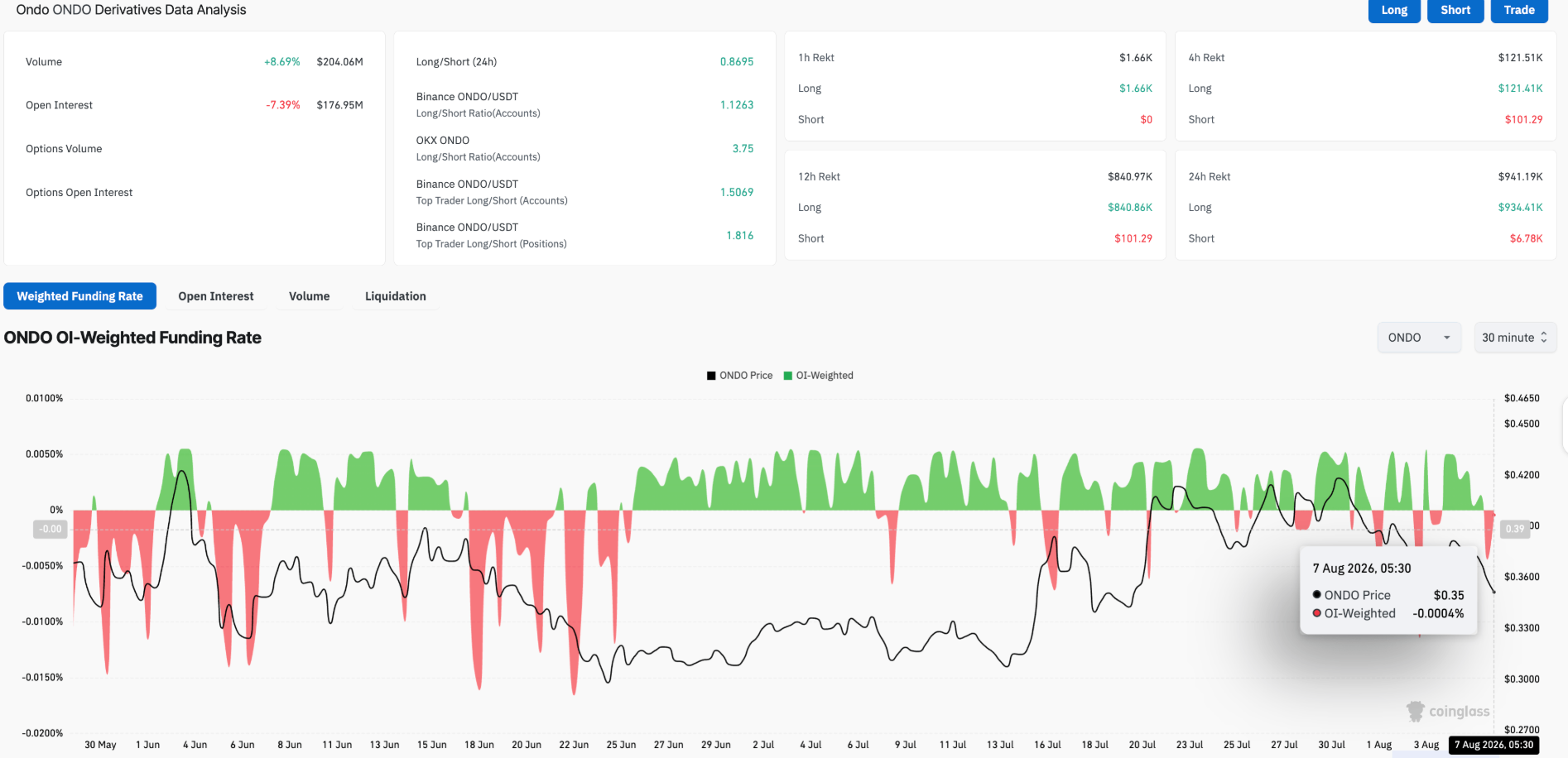Click the 12h Rekt Long value $840.86K
The width and height of the screenshot is (1568, 758).
(x=1130, y=208)
